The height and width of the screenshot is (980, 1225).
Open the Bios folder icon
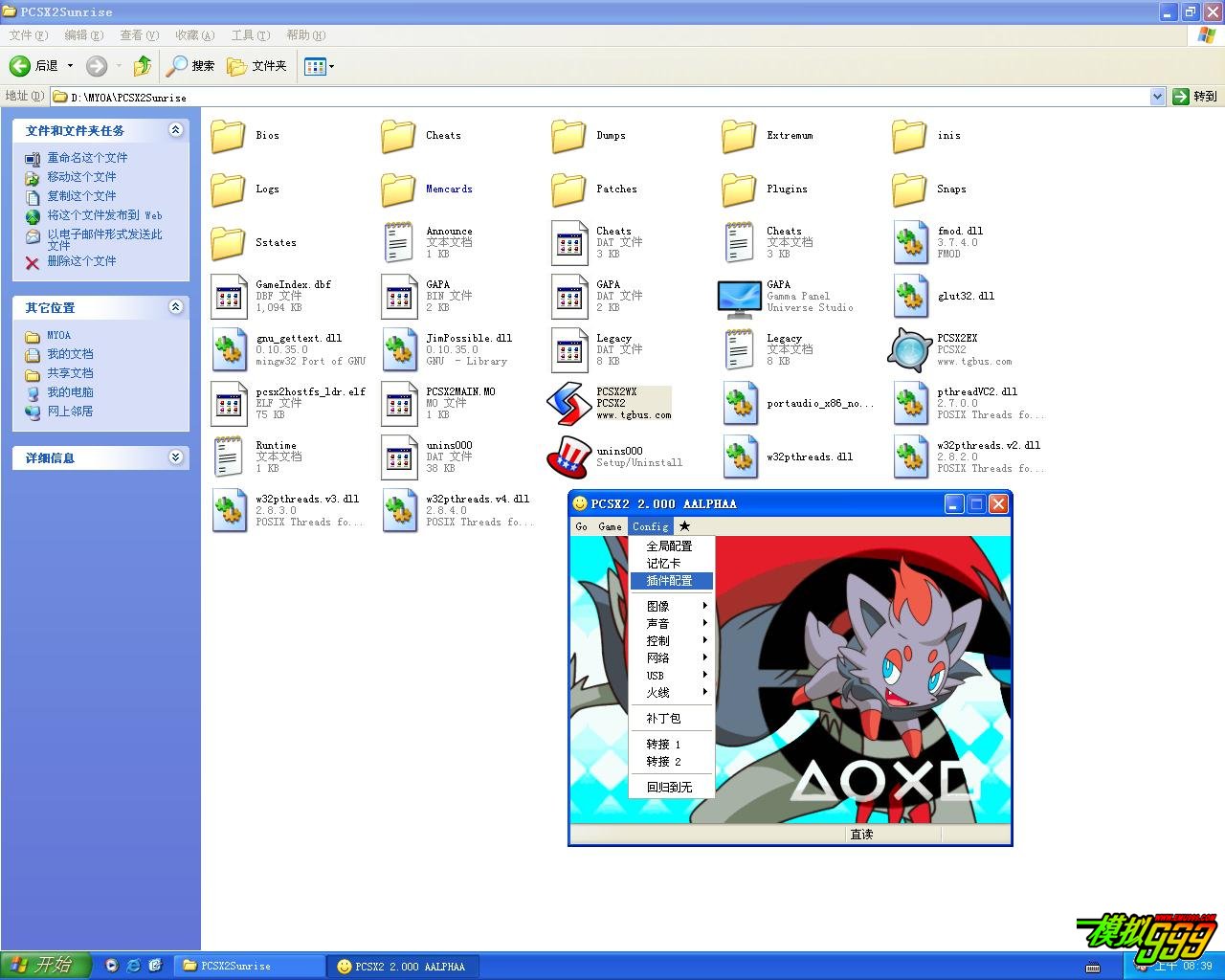click(228, 136)
